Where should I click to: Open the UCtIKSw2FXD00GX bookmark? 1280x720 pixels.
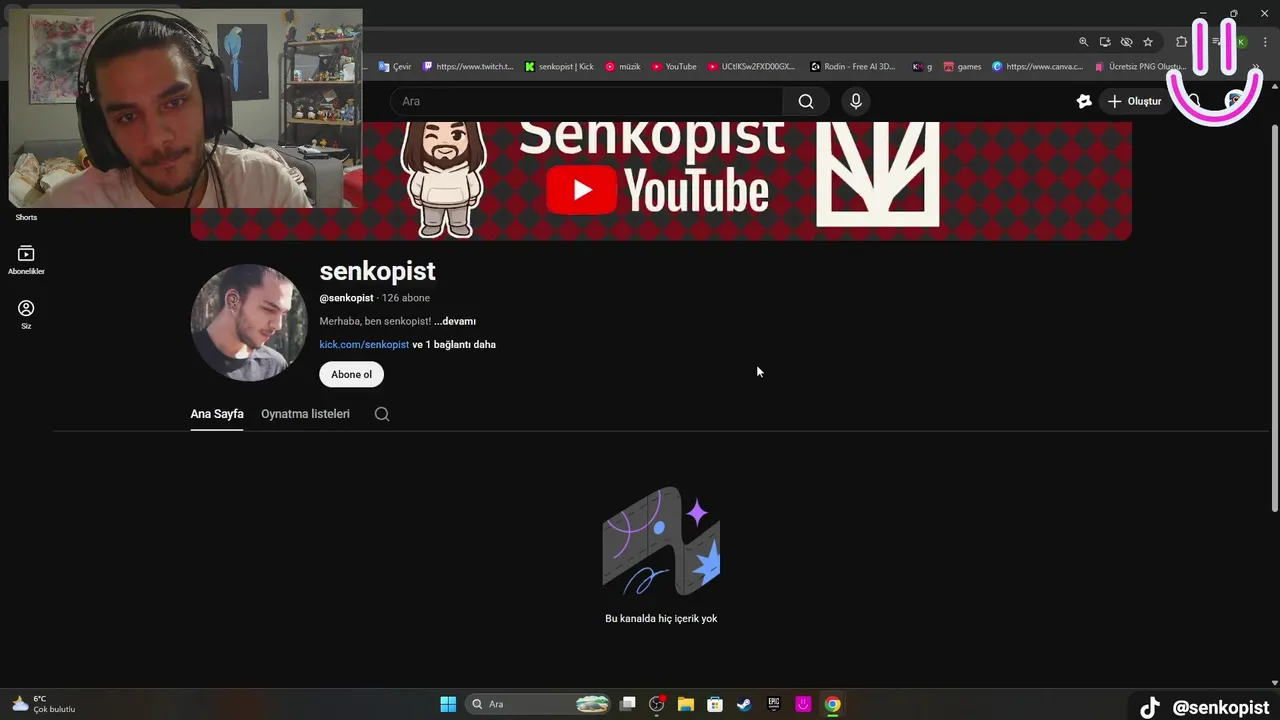(x=751, y=67)
